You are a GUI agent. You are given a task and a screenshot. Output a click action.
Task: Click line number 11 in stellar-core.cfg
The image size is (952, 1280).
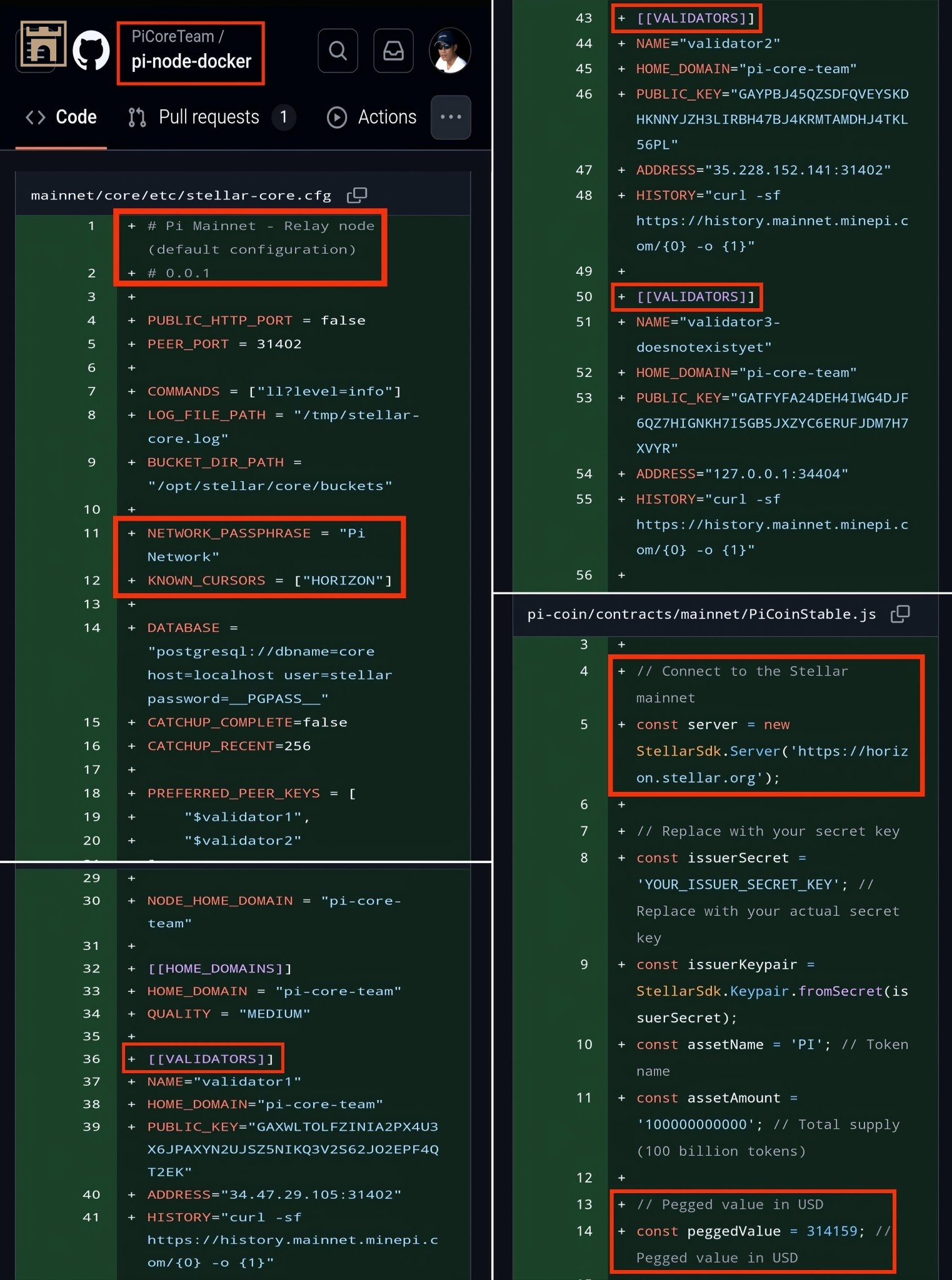[x=92, y=533]
